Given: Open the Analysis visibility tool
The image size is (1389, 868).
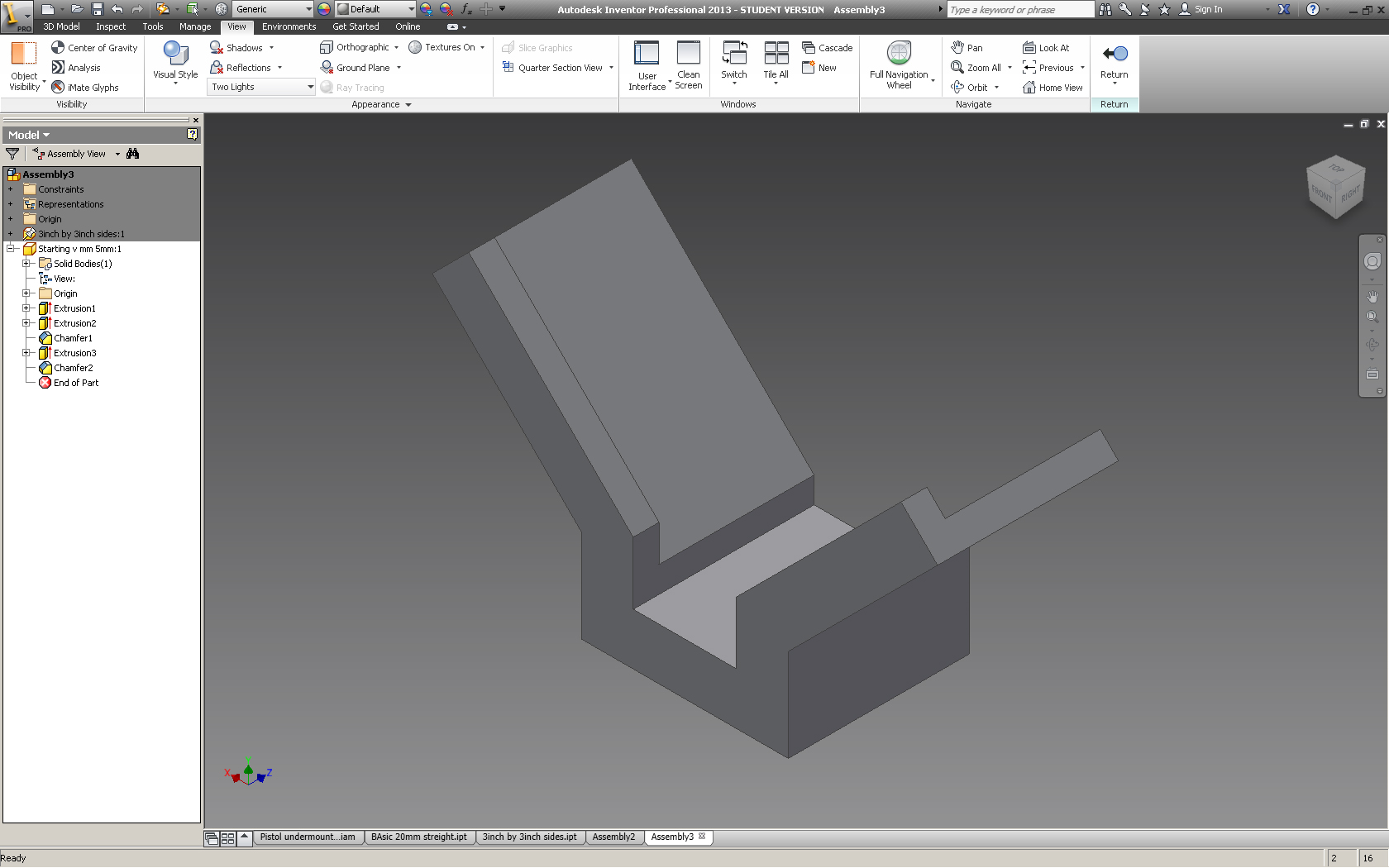Looking at the screenshot, I should [x=76, y=68].
